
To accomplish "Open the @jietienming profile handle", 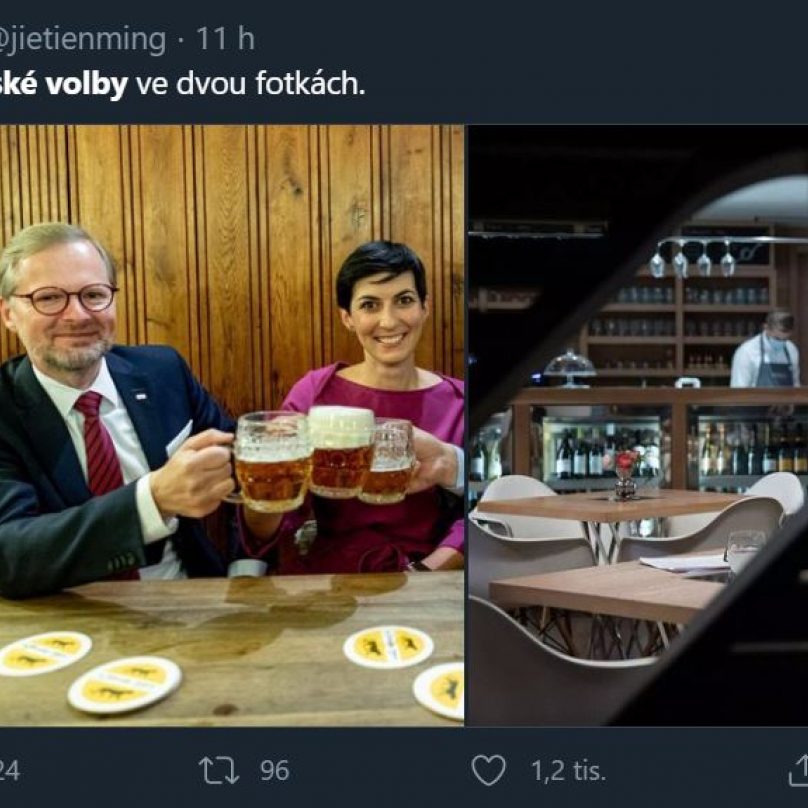I will tap(82, 39).
